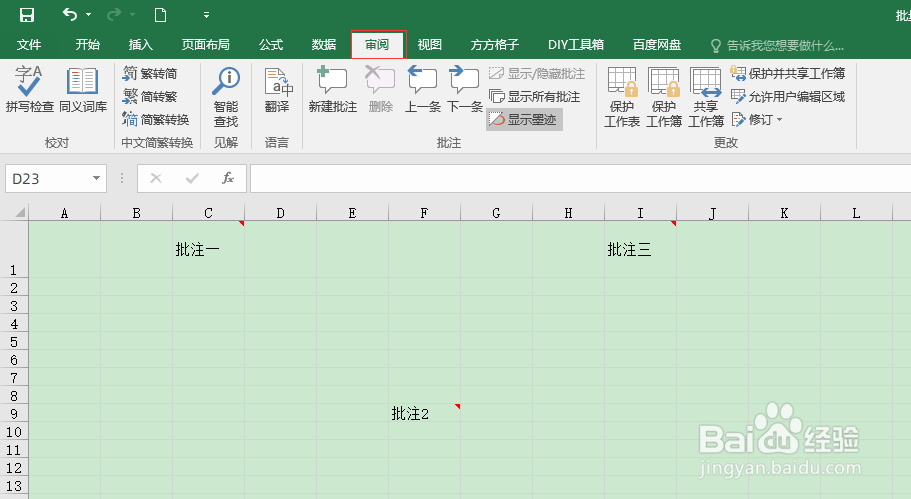
Task: Select the cell containing 批注一
Action: click(209, 249)
